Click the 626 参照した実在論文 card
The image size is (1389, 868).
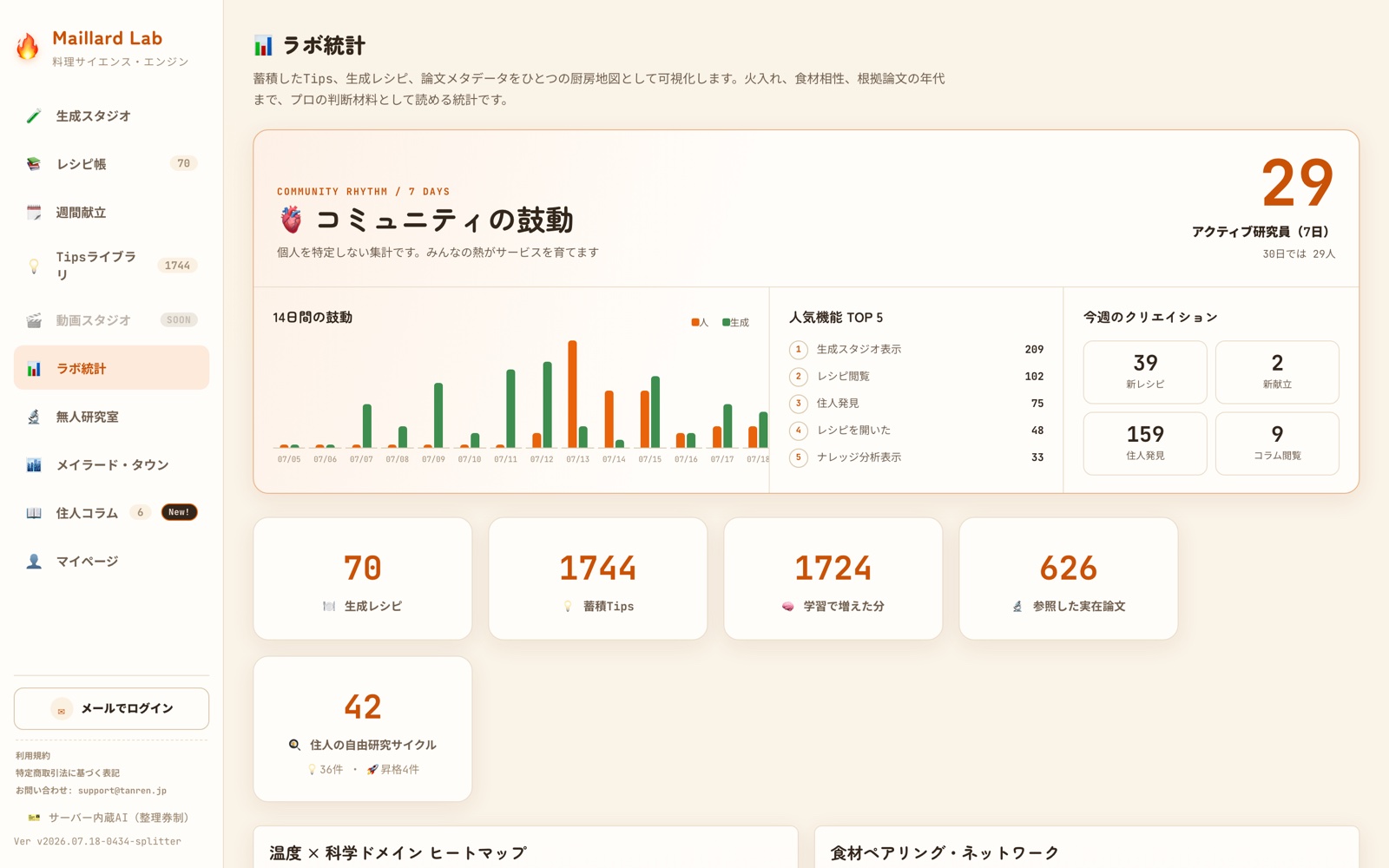pyautogui.click(x=1069, y=579)
